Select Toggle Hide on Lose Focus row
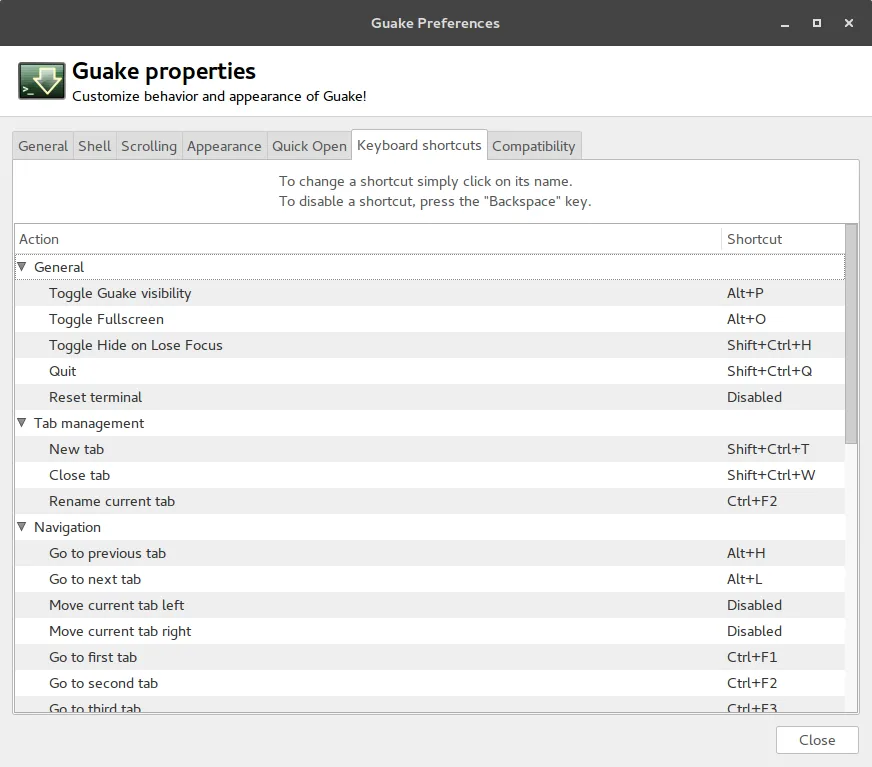This screenshot has width=872, height=767. coord(430,345)
